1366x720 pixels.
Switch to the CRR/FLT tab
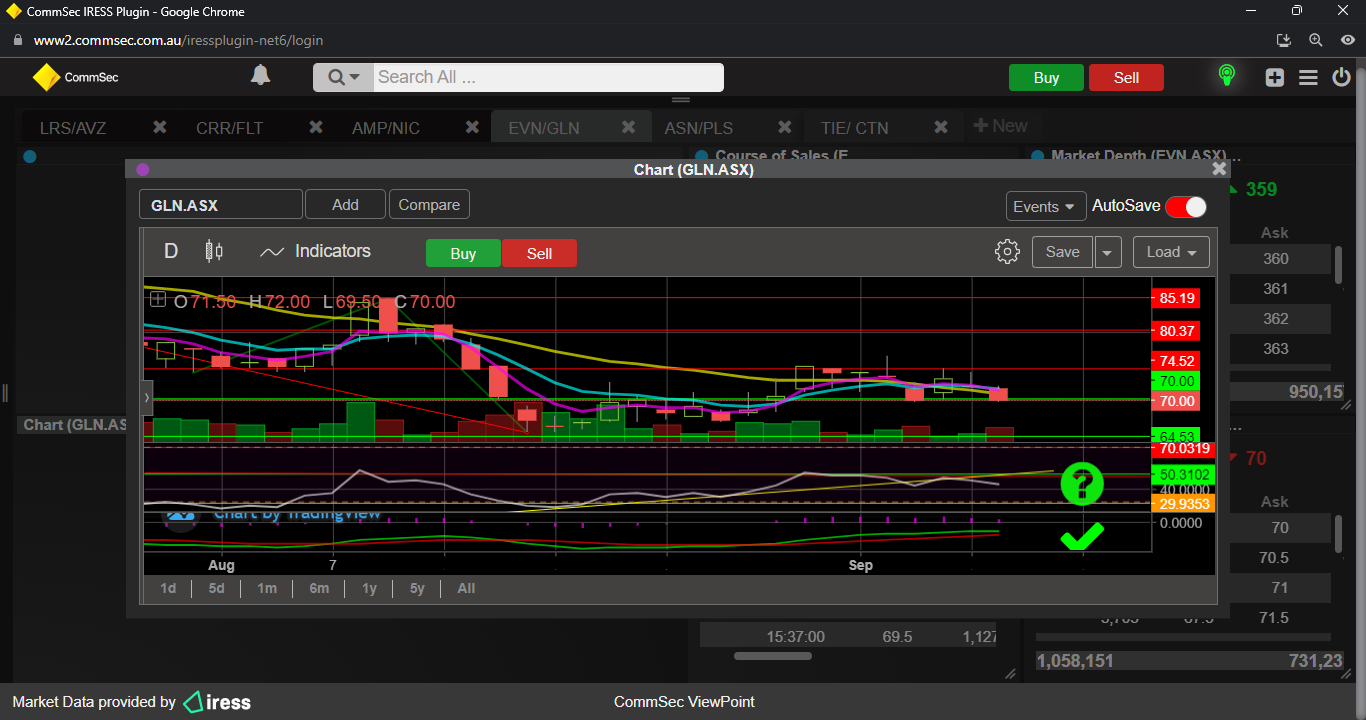(x=230, y=128)
